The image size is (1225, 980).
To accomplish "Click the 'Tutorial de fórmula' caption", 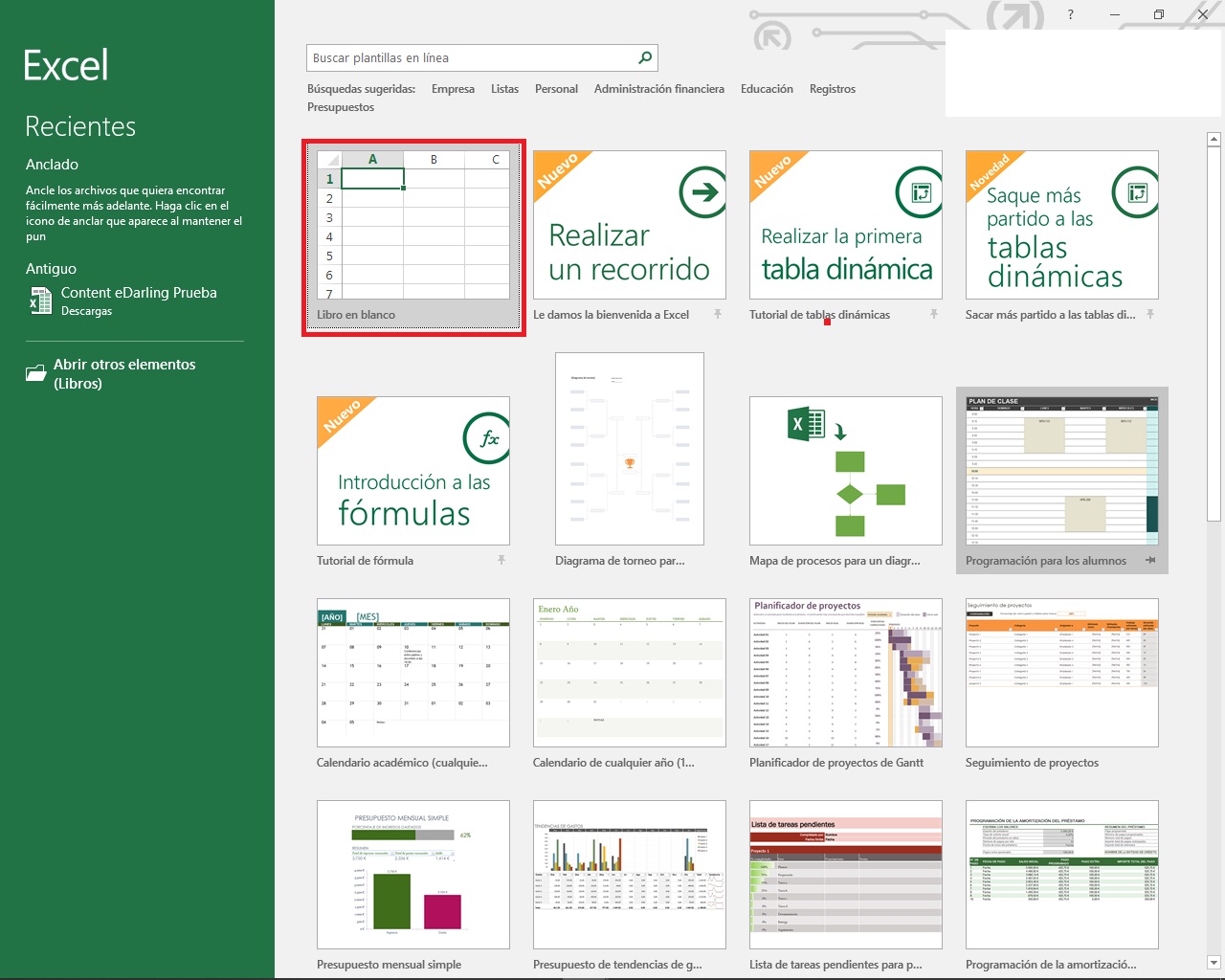I will point(365,561).
